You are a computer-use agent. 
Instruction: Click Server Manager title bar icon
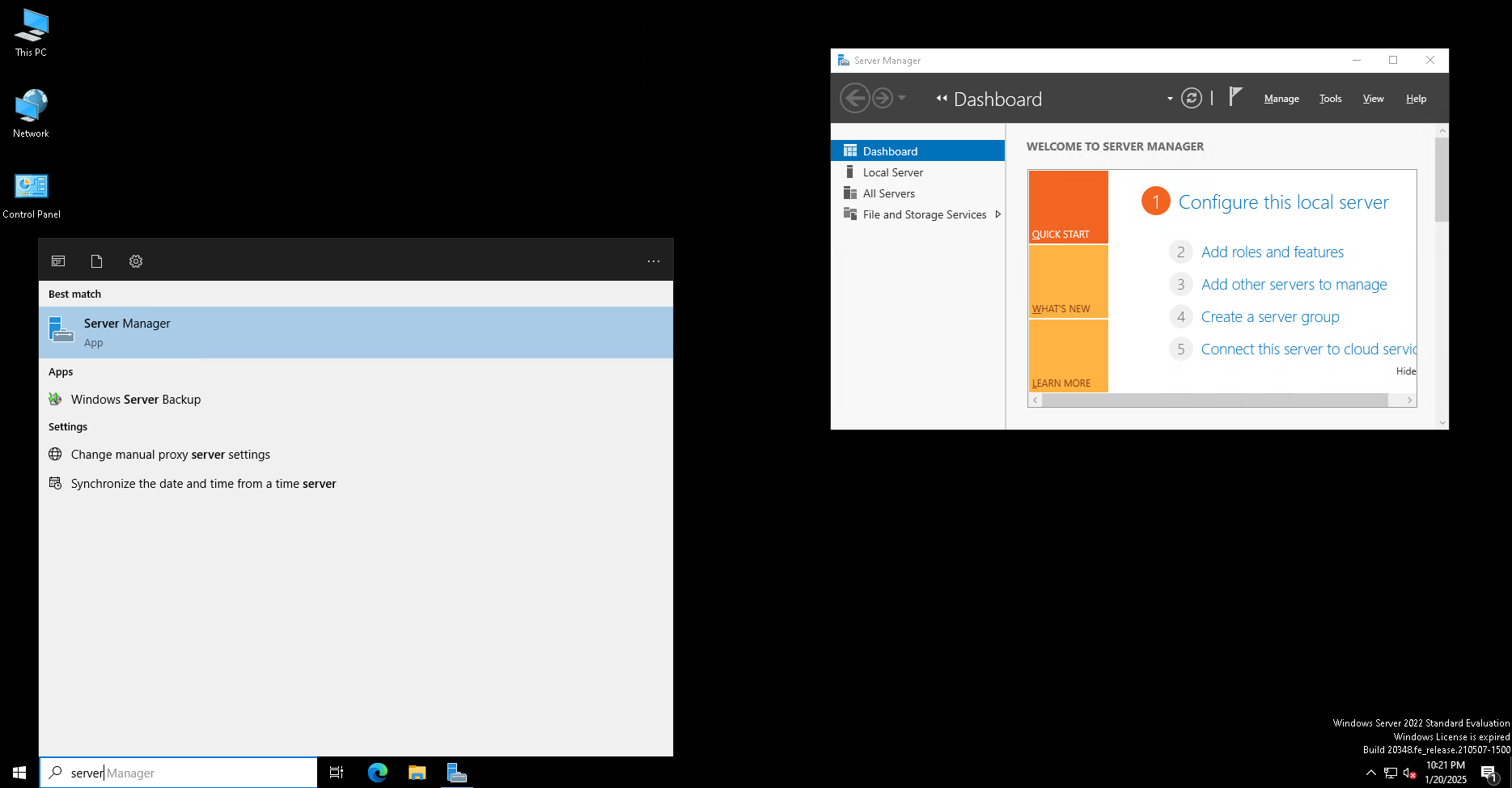843,60
